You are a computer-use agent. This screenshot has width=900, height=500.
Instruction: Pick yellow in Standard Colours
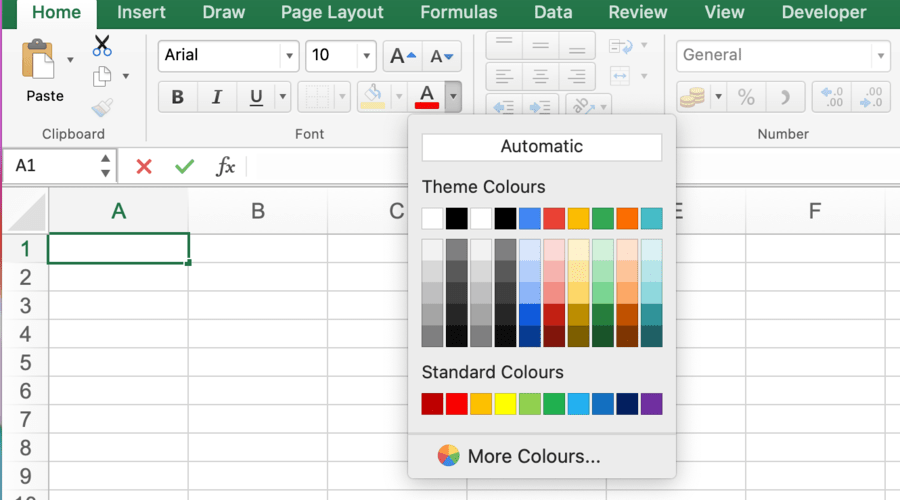tap(505, 404)
